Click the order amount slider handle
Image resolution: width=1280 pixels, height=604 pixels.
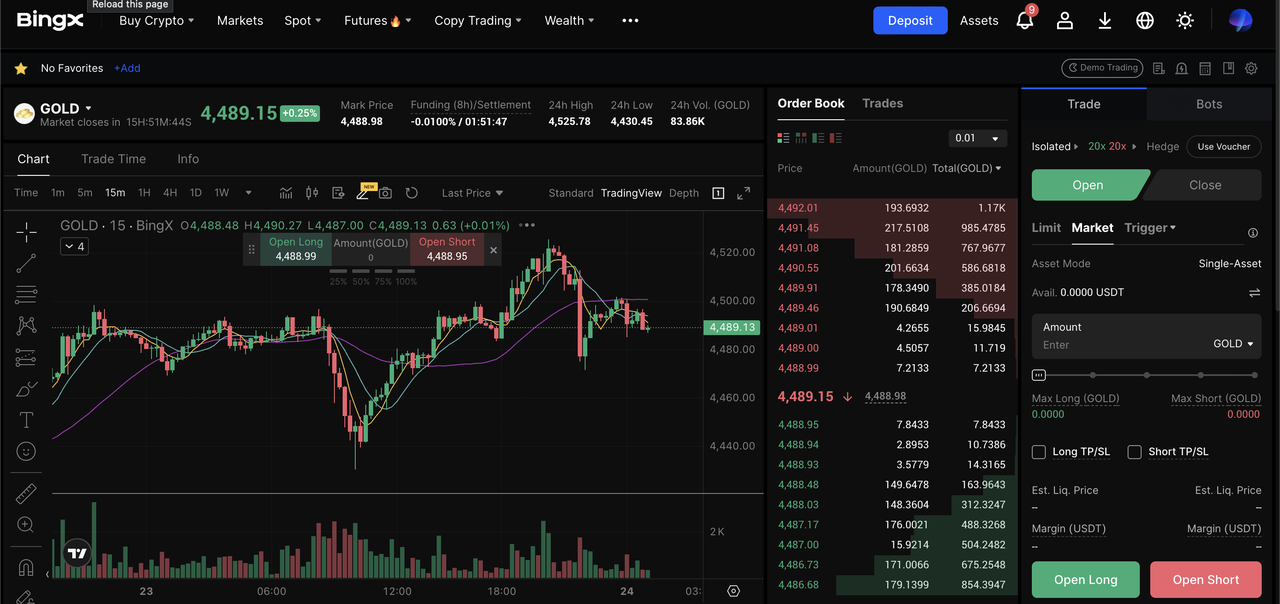[1039, 375]
